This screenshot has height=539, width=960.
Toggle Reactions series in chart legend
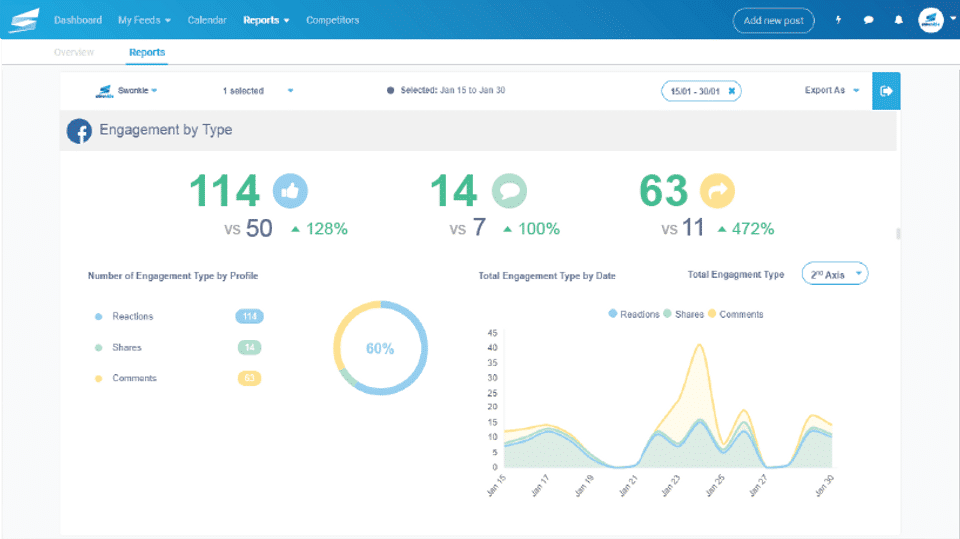pos(634,314)
